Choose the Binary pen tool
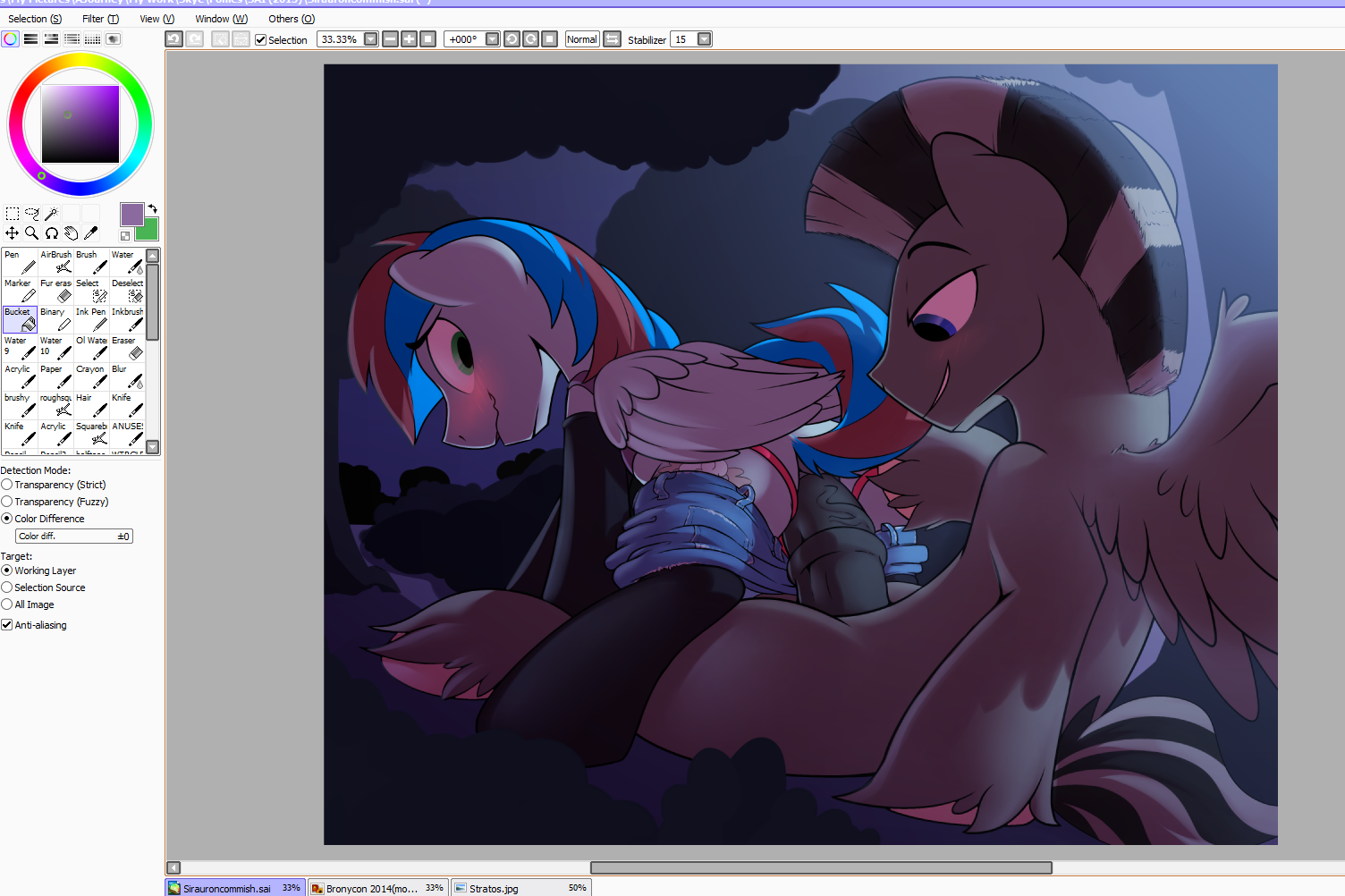This screenshot has height=896, width=1345. pyautogui.click(x=55, y=319)
